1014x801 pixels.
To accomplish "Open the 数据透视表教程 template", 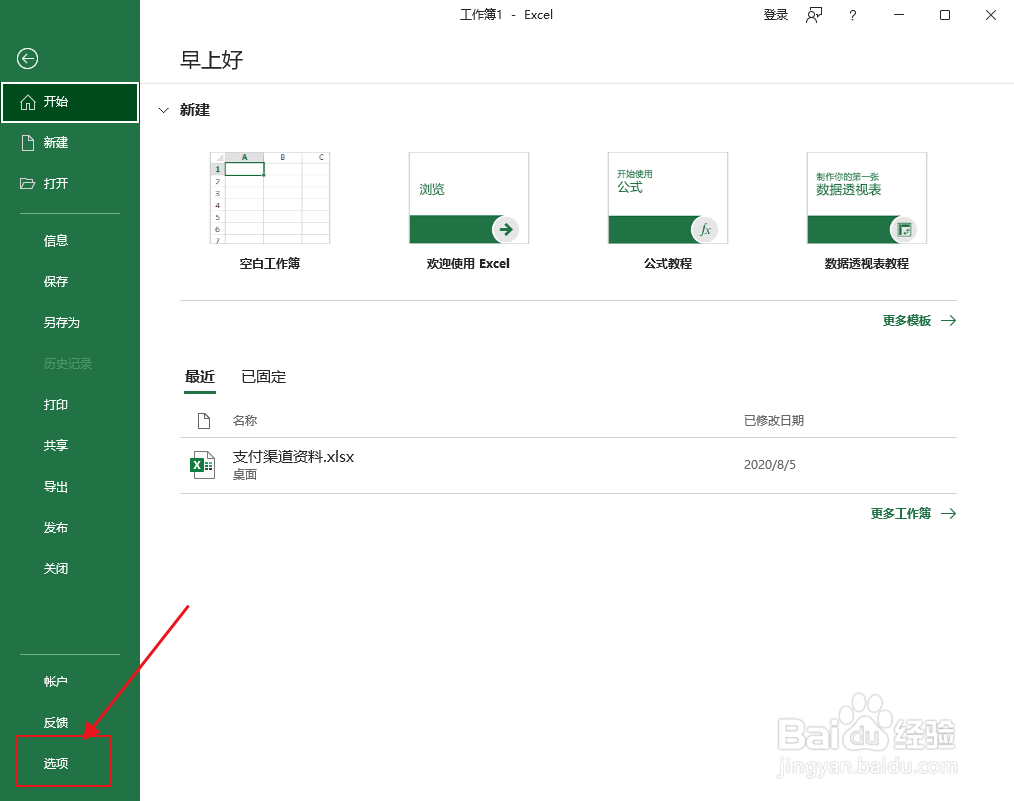I will (867, 198).
